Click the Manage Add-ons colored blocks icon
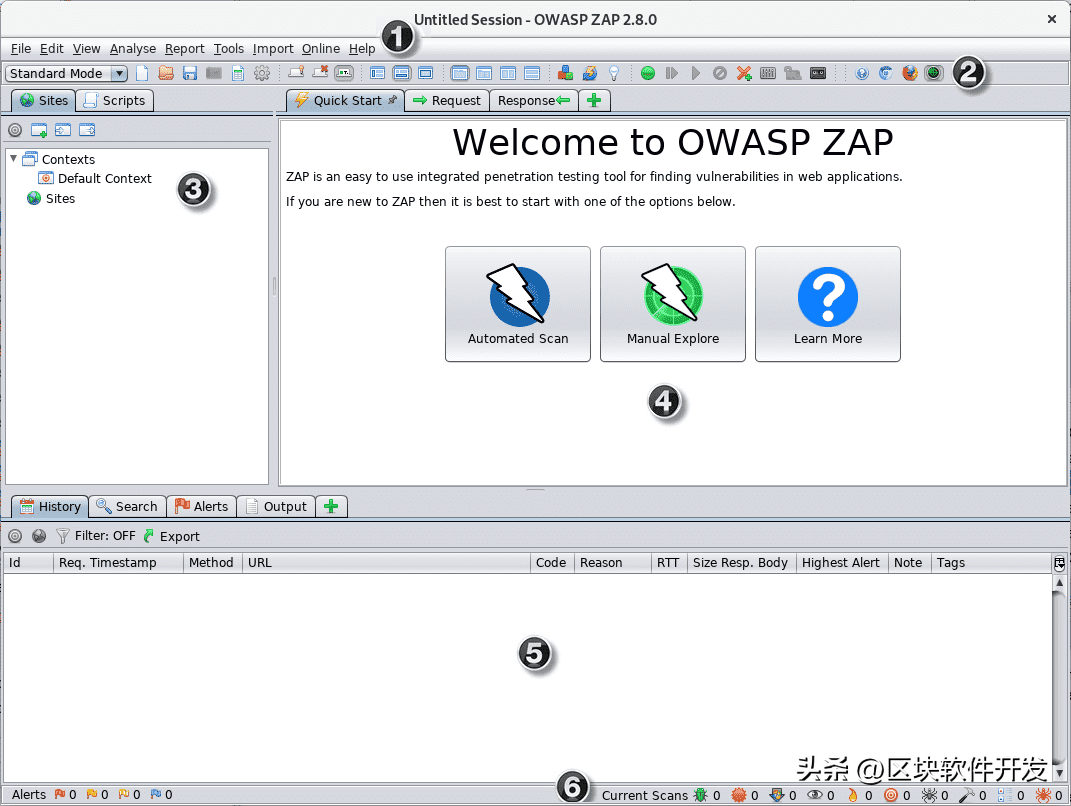This screenshot has height=806, width=1071. click(x=565, y=73)
